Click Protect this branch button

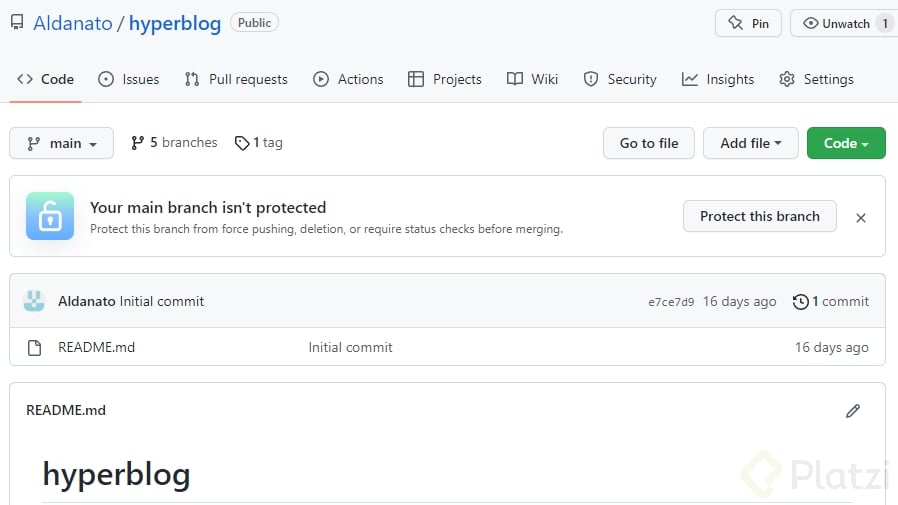pos(759,216)
